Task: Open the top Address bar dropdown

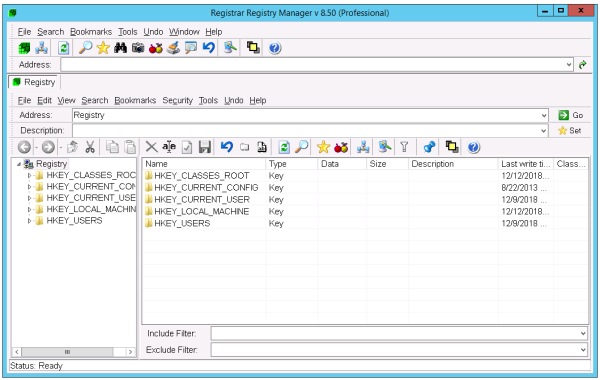Action: coord(569,65)
